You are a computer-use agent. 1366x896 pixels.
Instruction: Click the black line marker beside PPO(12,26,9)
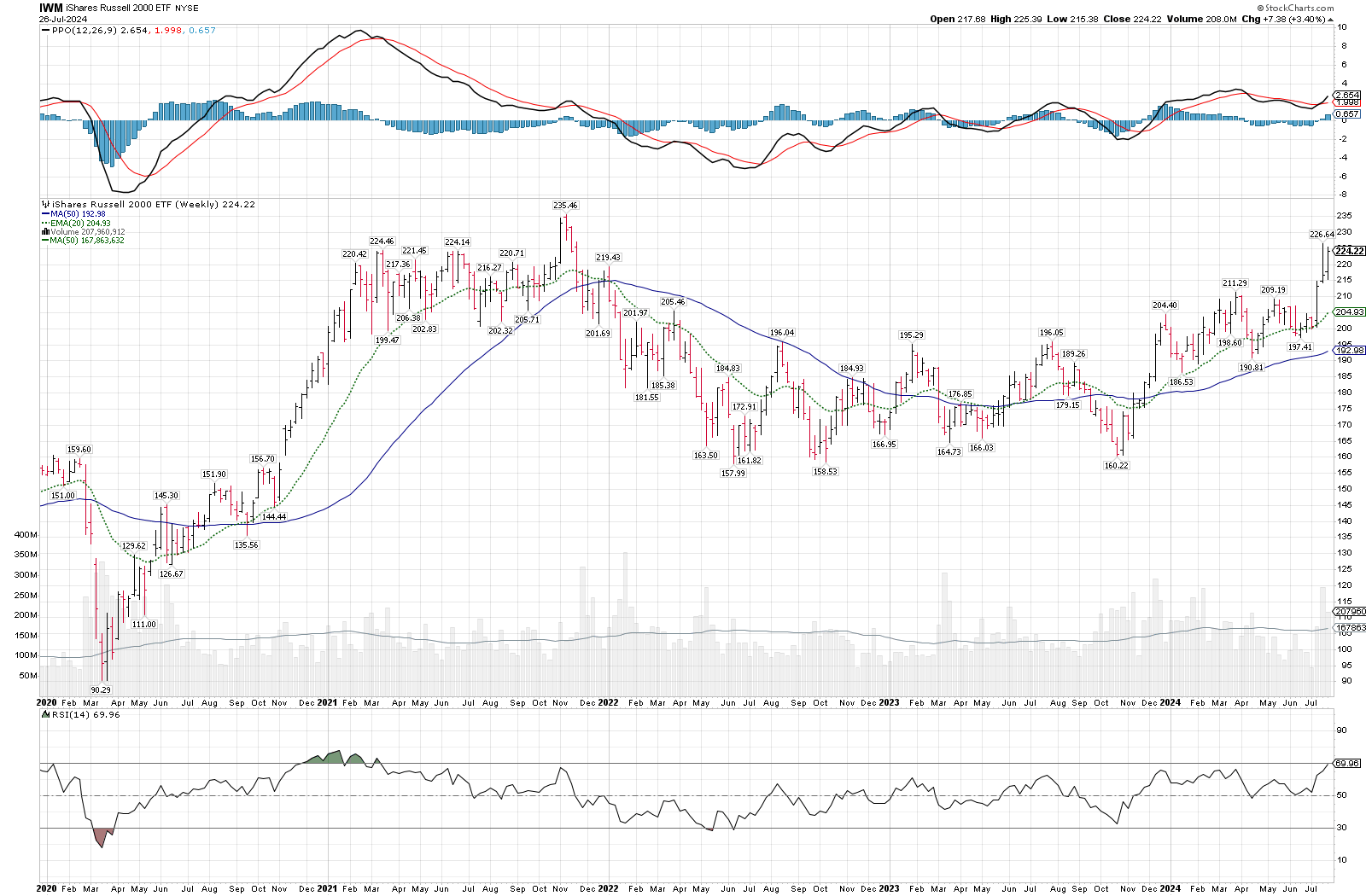[x=45, y=30]
